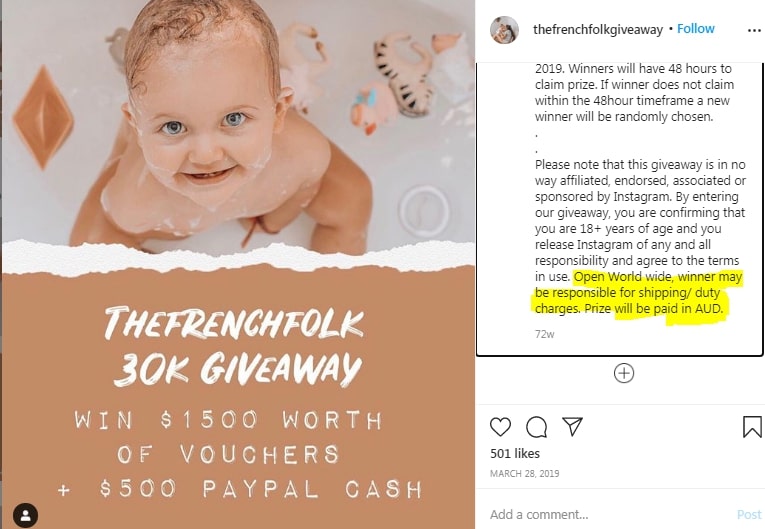The image size is (765, 529).
Task: Share post with paper plane icon
Action: click(x=572, y=427)
